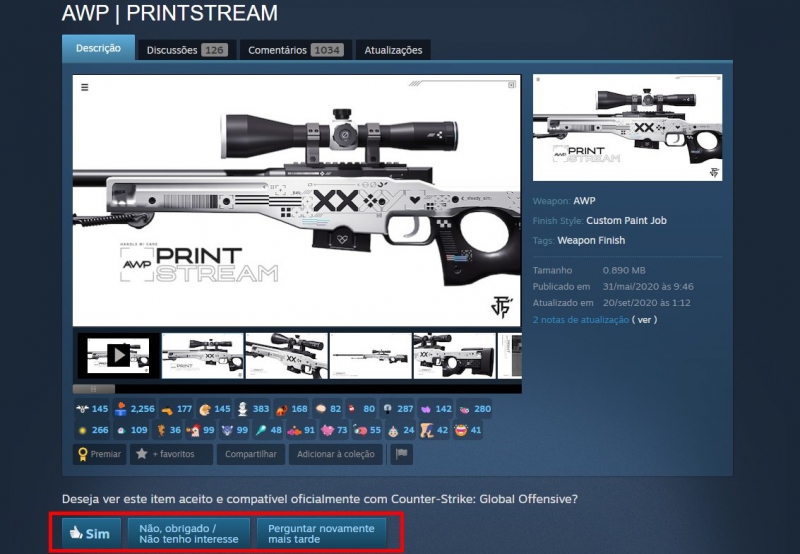Switch to the Discussões tab
Viewport: 800px width, 554px height.
187,50
